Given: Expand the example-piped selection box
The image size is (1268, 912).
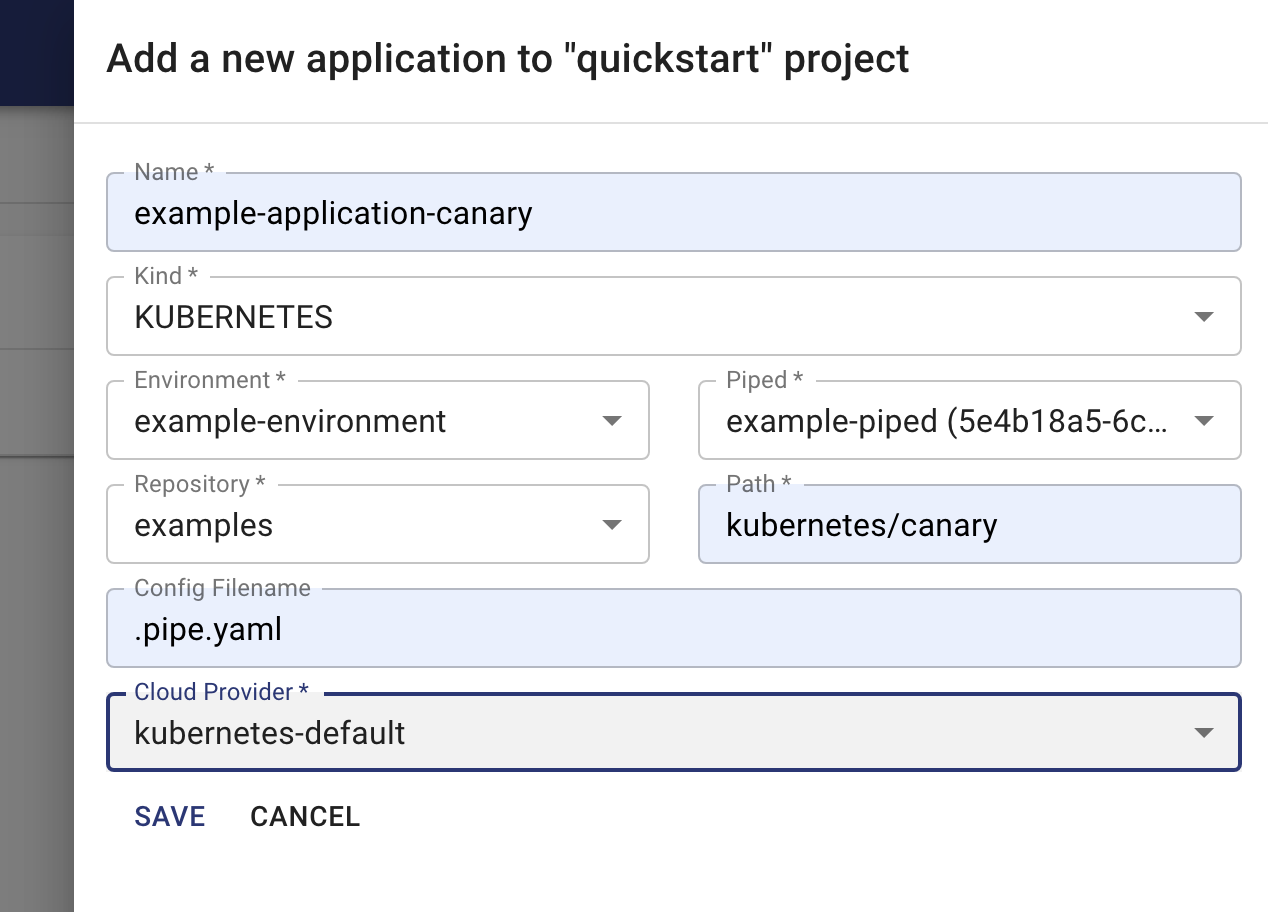Looking at the screenshot, I should point(945,421).
